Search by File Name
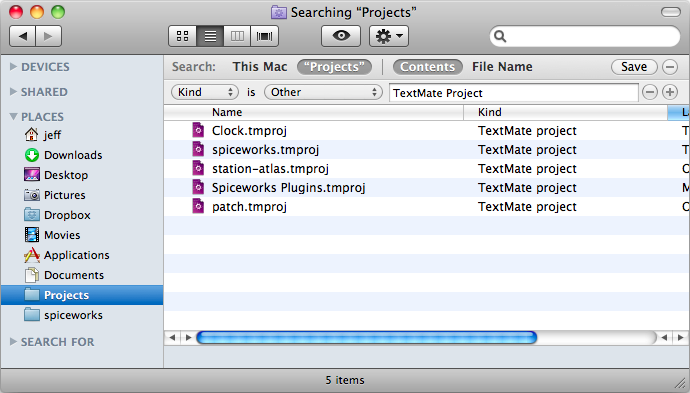Image resolution: width=690 pixels, height=393 pixels. (502, 67)
